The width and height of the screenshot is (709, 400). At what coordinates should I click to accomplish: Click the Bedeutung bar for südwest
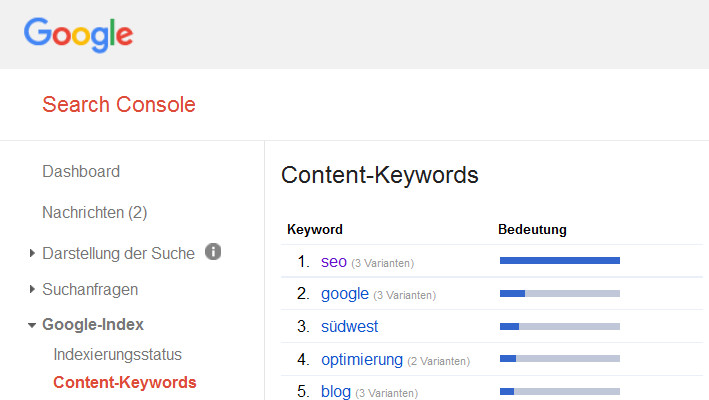pos(559,327)
